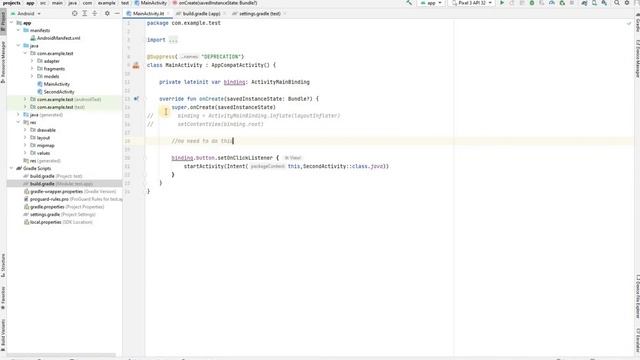Run the app with the green play button
The height and width of the screenshot is (360, 640).
click(x=502, y=3)
